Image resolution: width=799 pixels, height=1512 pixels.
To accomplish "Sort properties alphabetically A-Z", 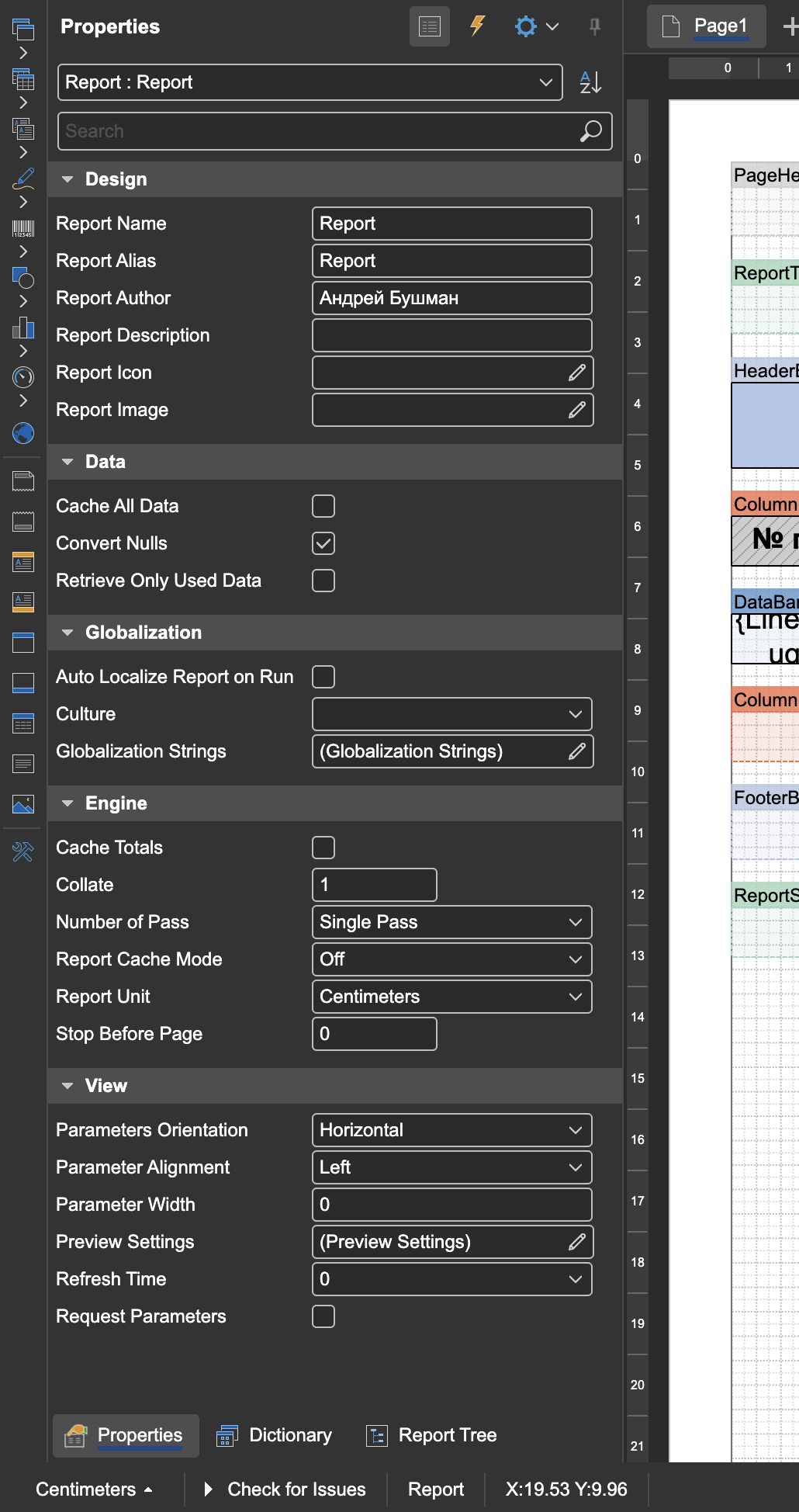I will pyautogui.click(x=591, y=82).
